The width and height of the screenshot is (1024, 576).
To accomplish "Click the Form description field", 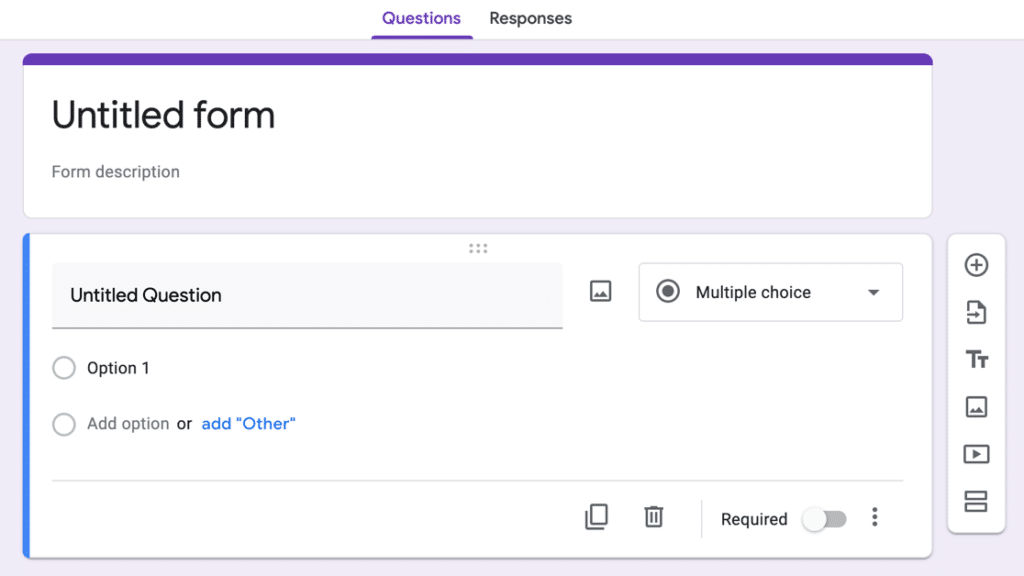I will click(x=115, y=171).
